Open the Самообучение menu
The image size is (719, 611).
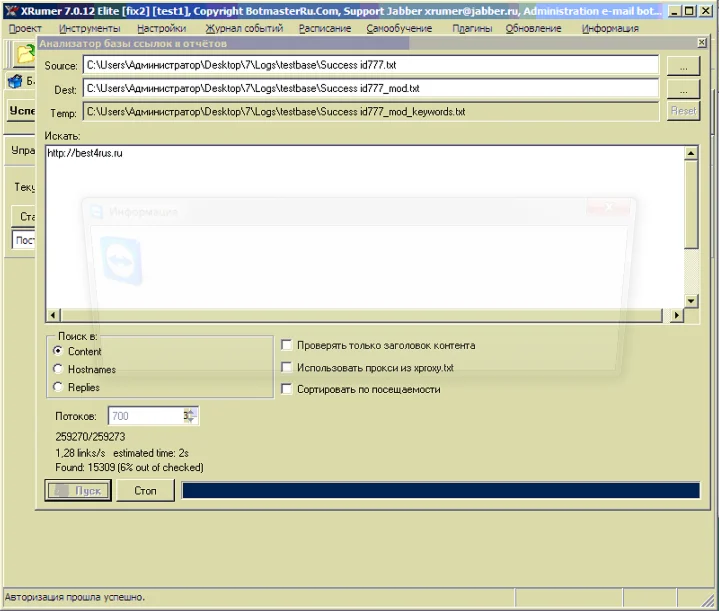click(399, 28)
